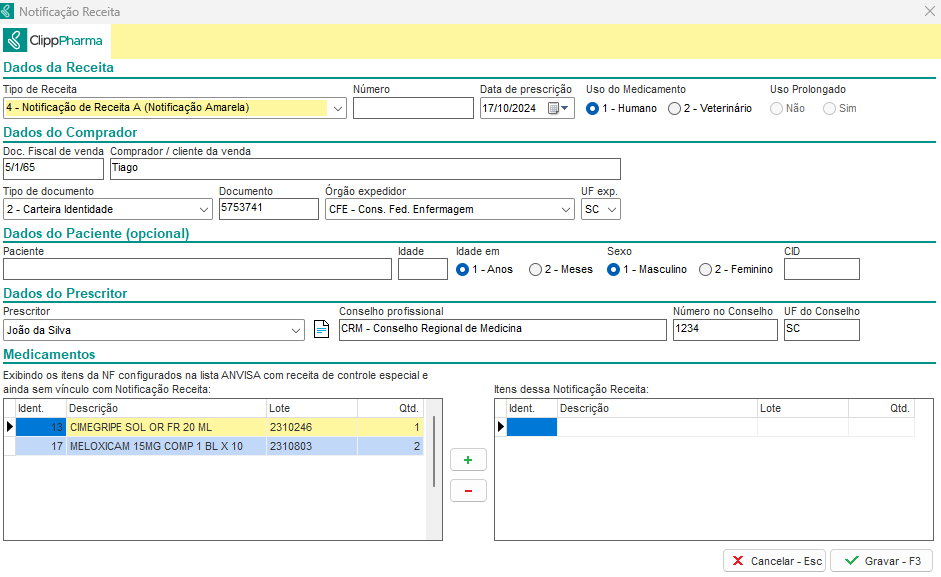Close the Notificação Receita window
This screenshot has height=577, width=941.
(x=928, y=11)
